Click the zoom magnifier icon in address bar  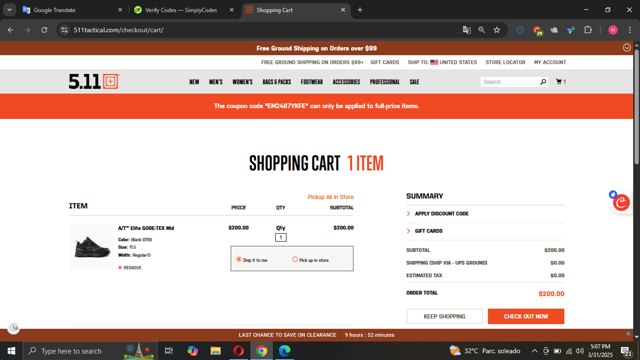coord(482,30)
